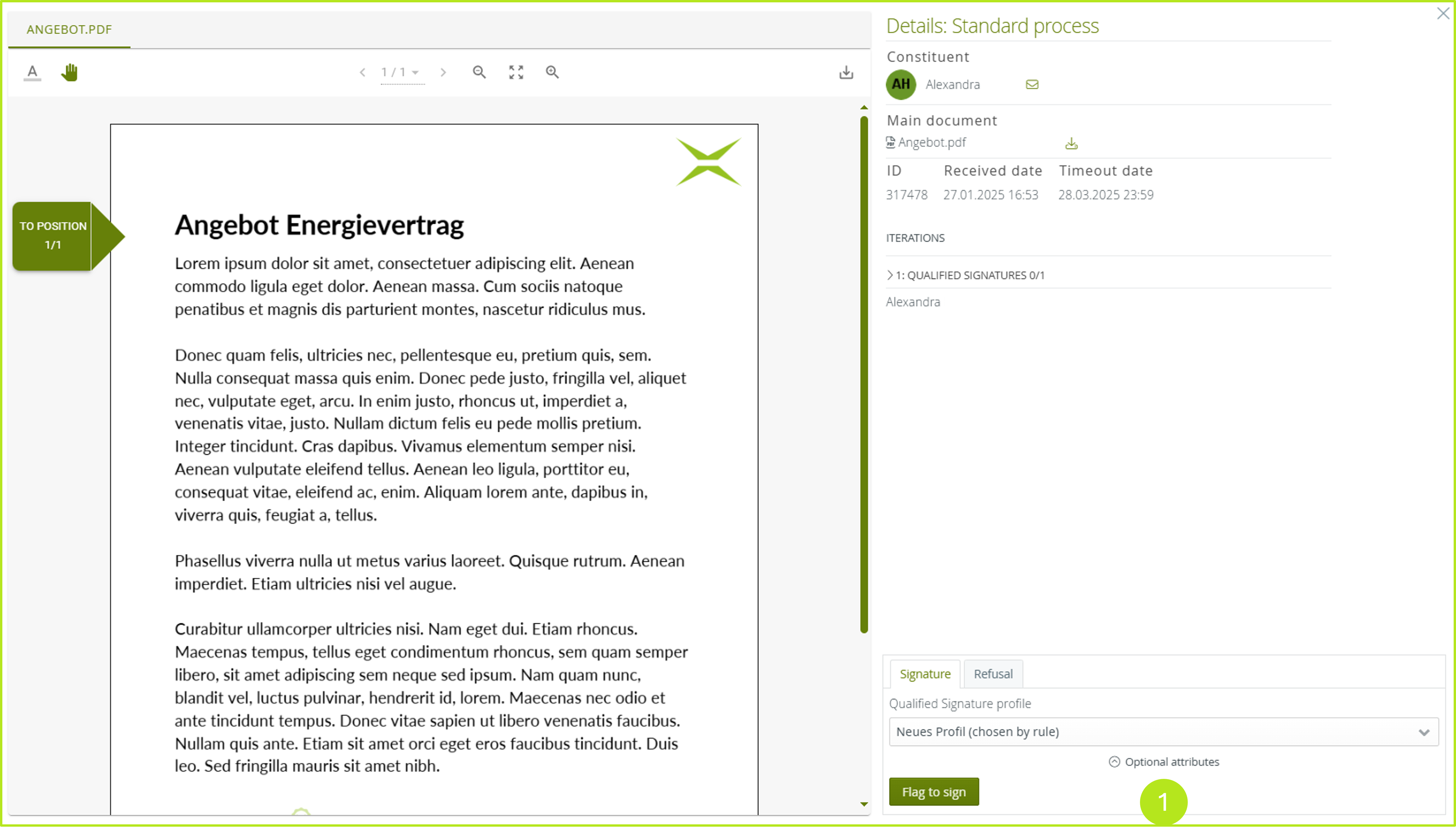Fit document to full screen
Image resolution: width=1456 pixels, height=835 pixels.
[x=516, y=72]
